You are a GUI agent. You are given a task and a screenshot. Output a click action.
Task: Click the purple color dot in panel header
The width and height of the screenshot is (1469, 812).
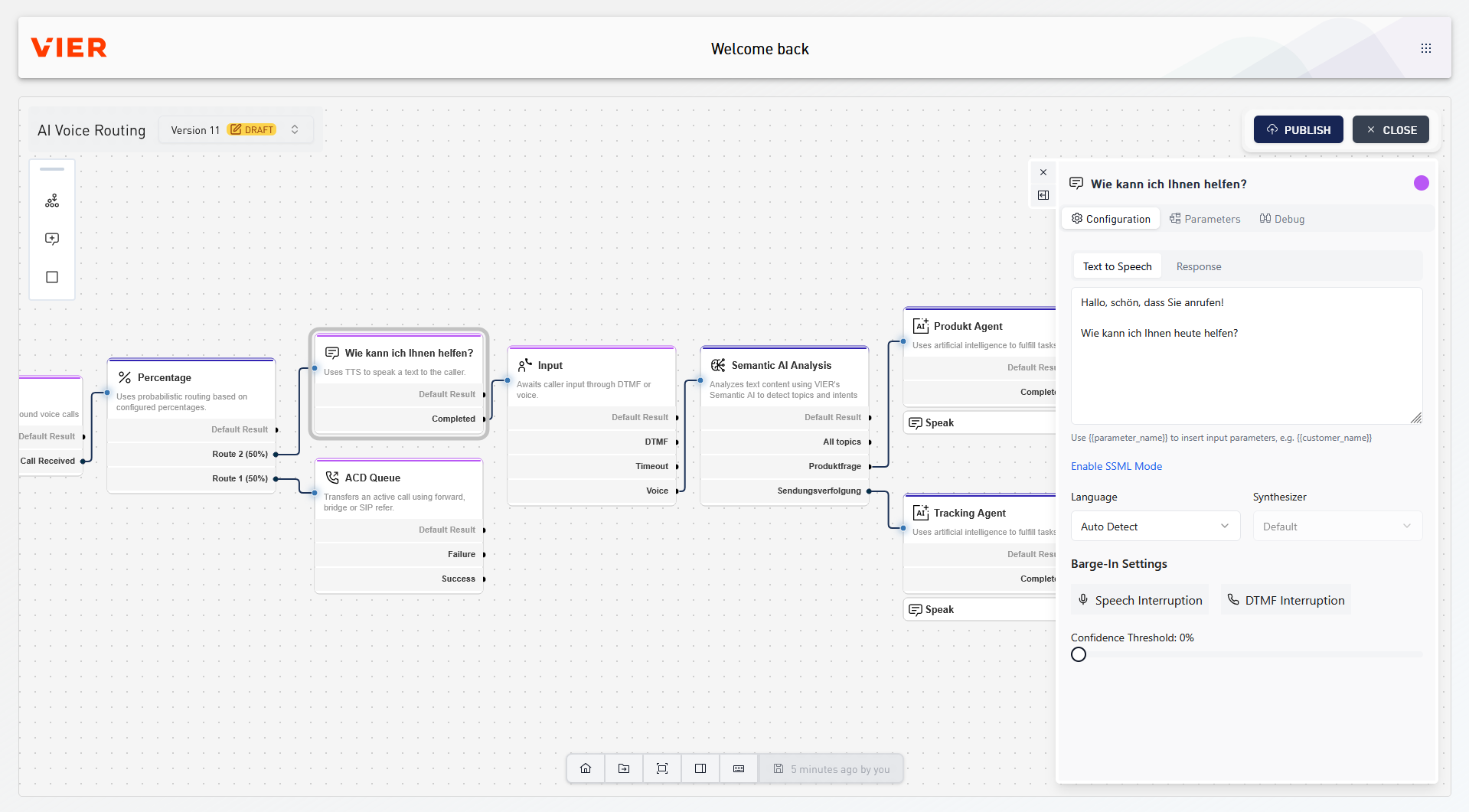point(1421,183)
